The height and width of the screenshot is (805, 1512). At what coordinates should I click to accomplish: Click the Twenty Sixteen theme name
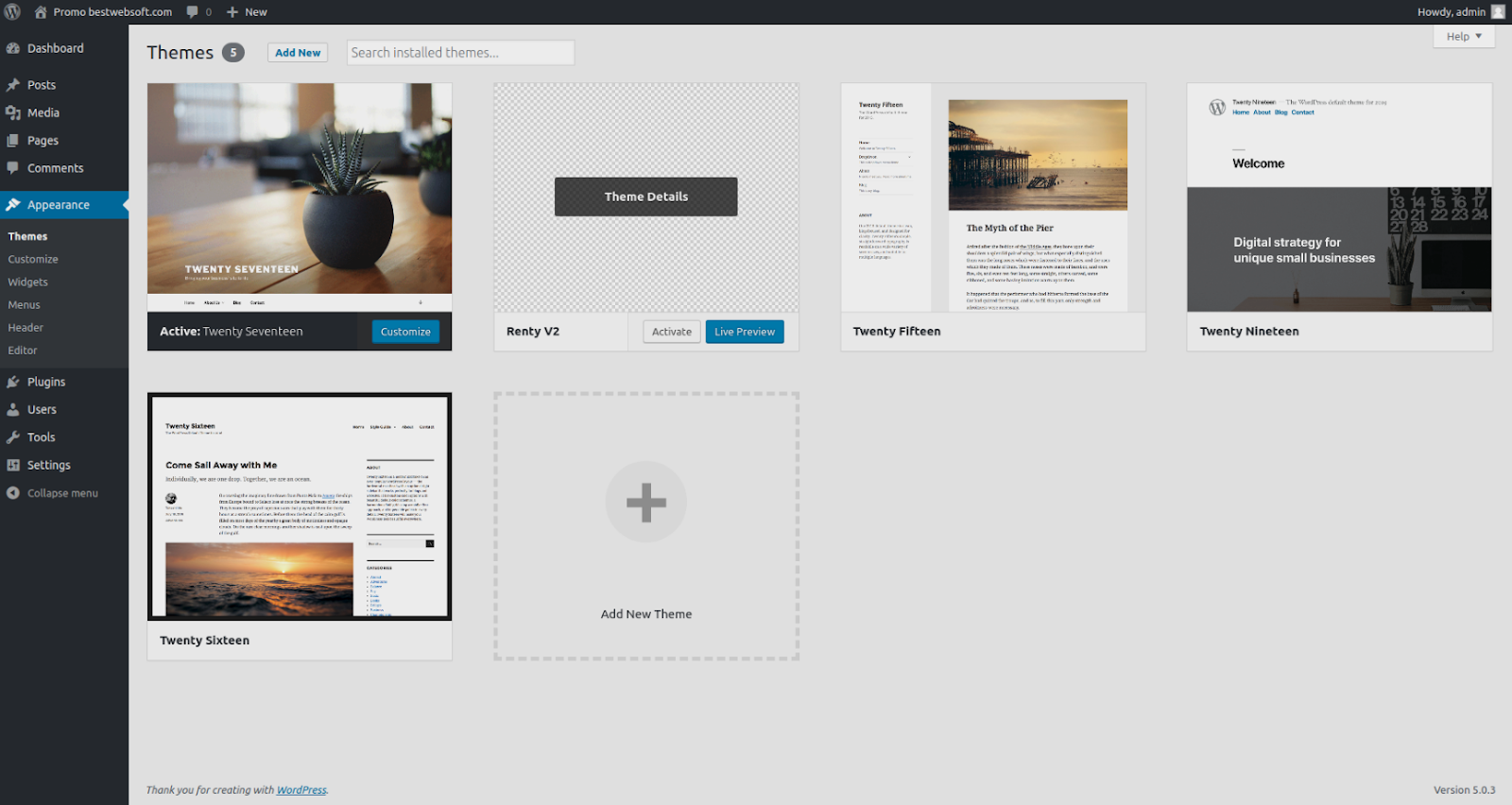(x=205, y=641)
